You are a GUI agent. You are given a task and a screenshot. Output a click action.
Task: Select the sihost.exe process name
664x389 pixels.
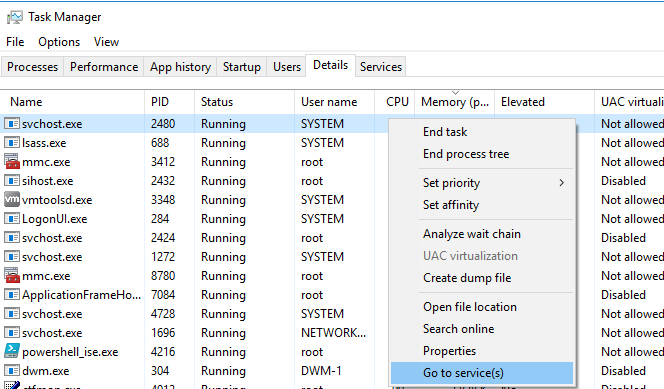(x=47, y=181)
